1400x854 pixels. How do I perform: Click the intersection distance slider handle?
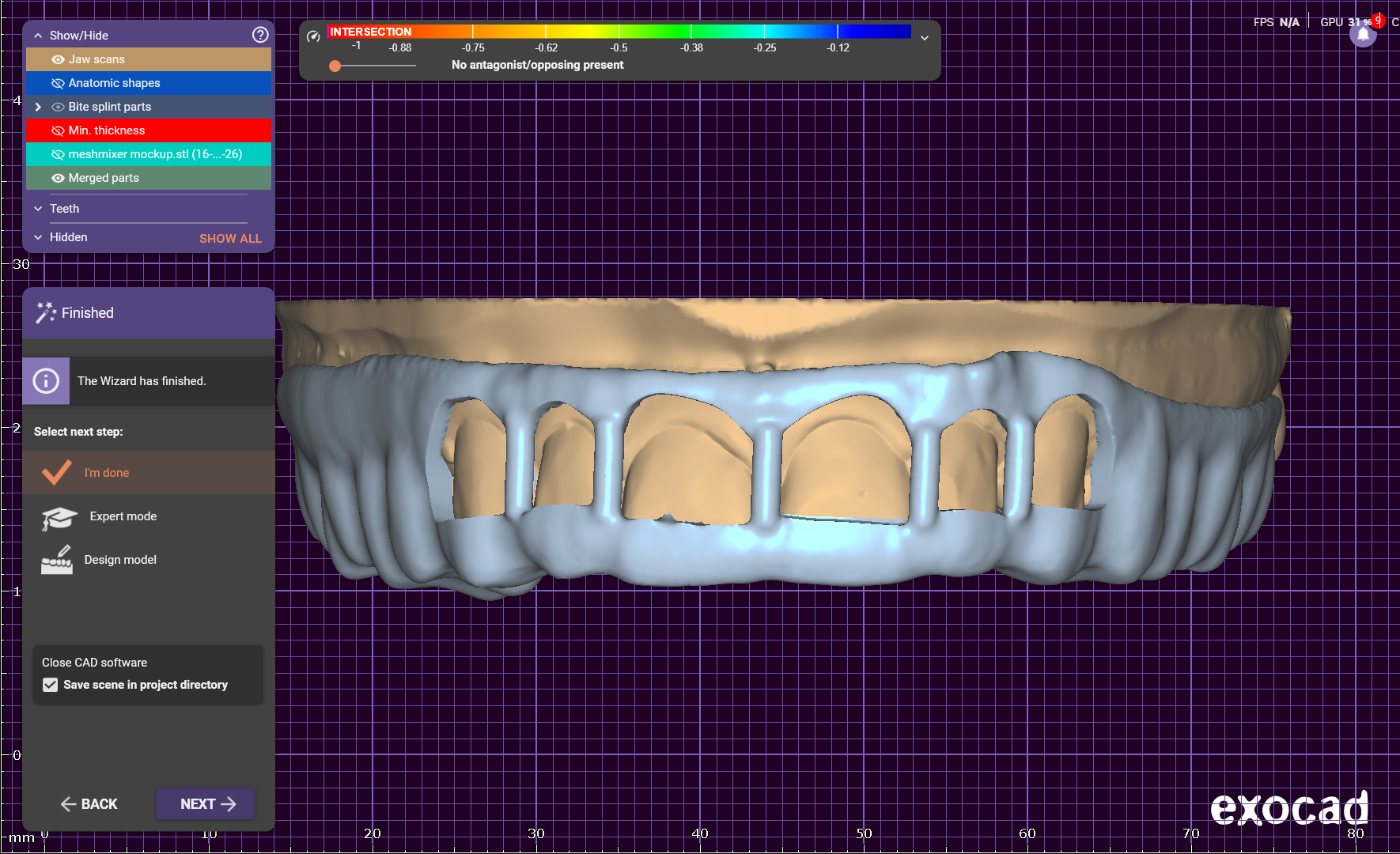(335, 66)
